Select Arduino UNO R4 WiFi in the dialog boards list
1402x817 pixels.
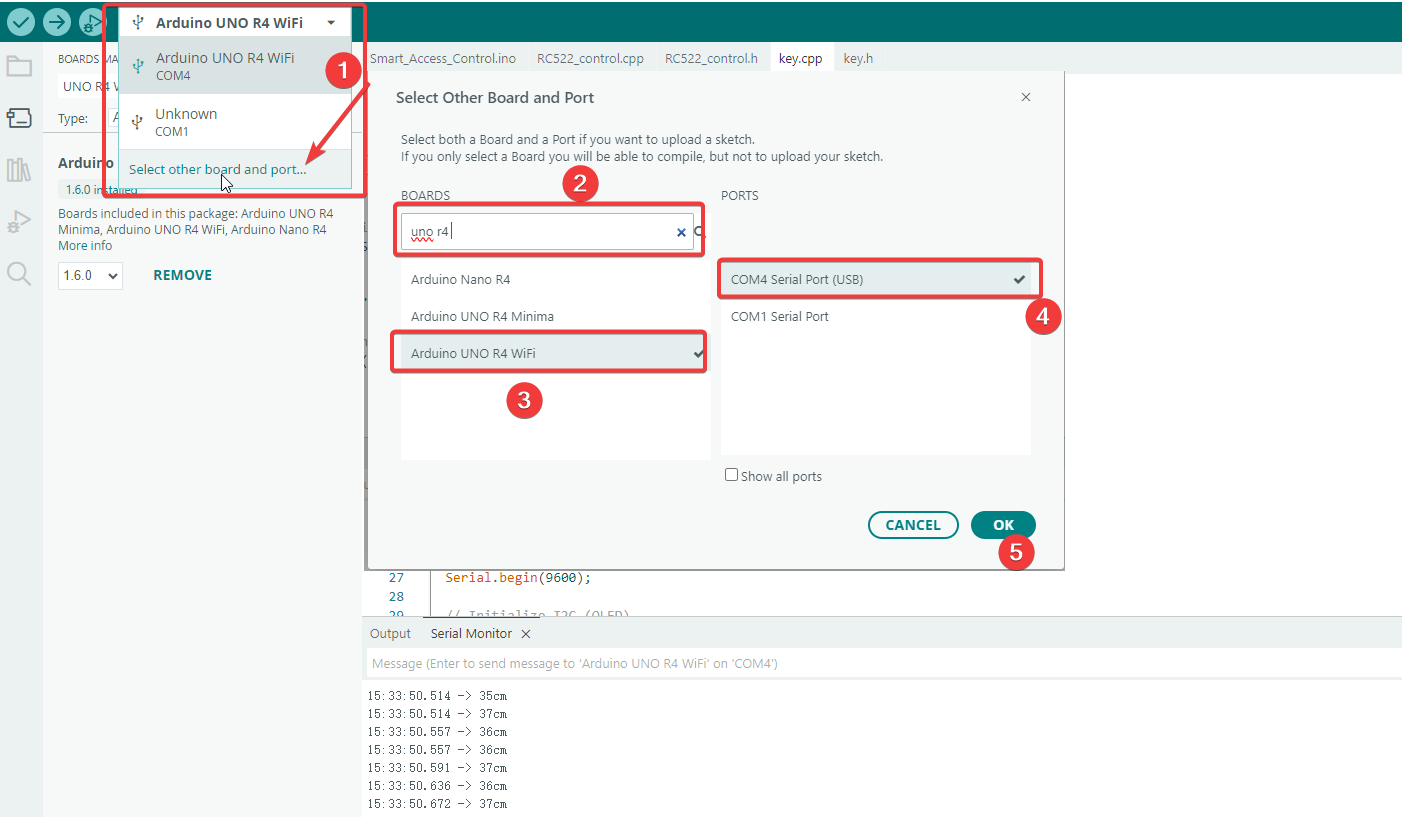click(x=555, y=353)
